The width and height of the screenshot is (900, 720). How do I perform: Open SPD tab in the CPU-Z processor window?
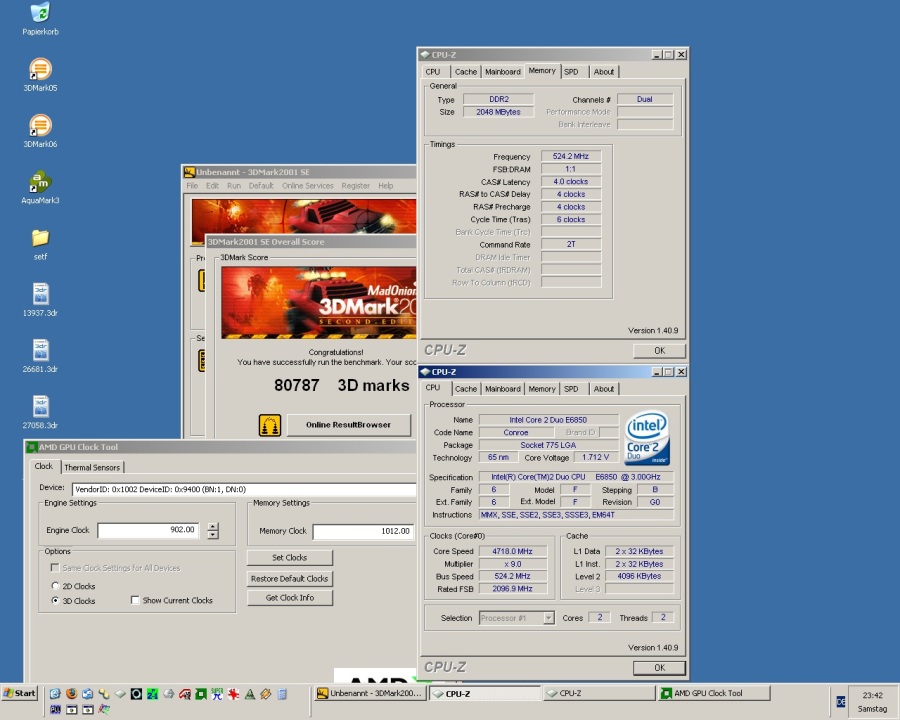point(571,389)
